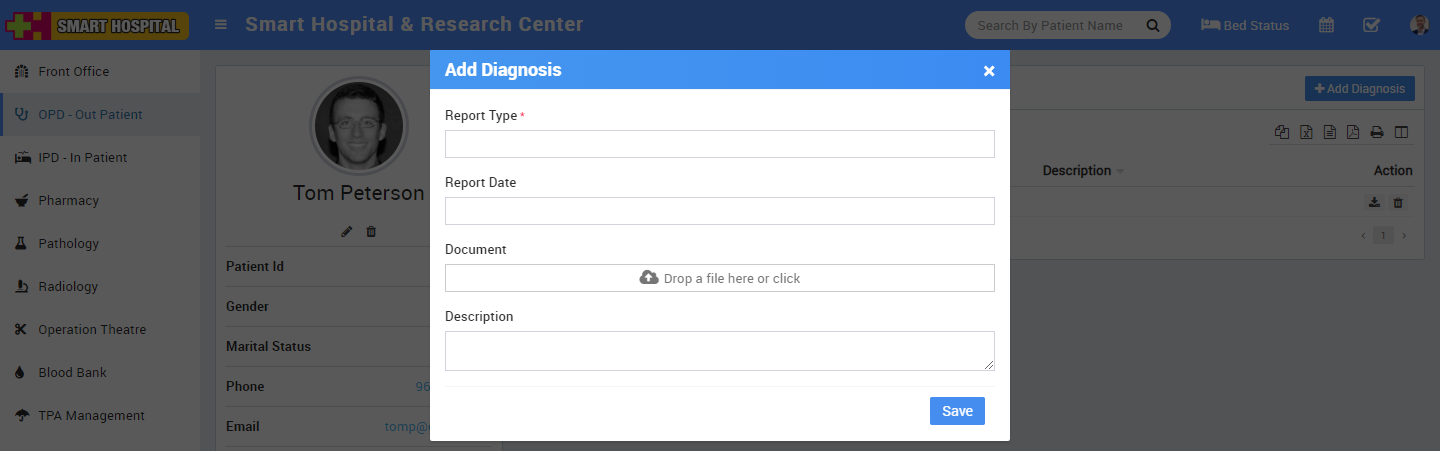Screen dimensions: 1440x451
Task: Export table to Excel icon
Action: 1306,132
